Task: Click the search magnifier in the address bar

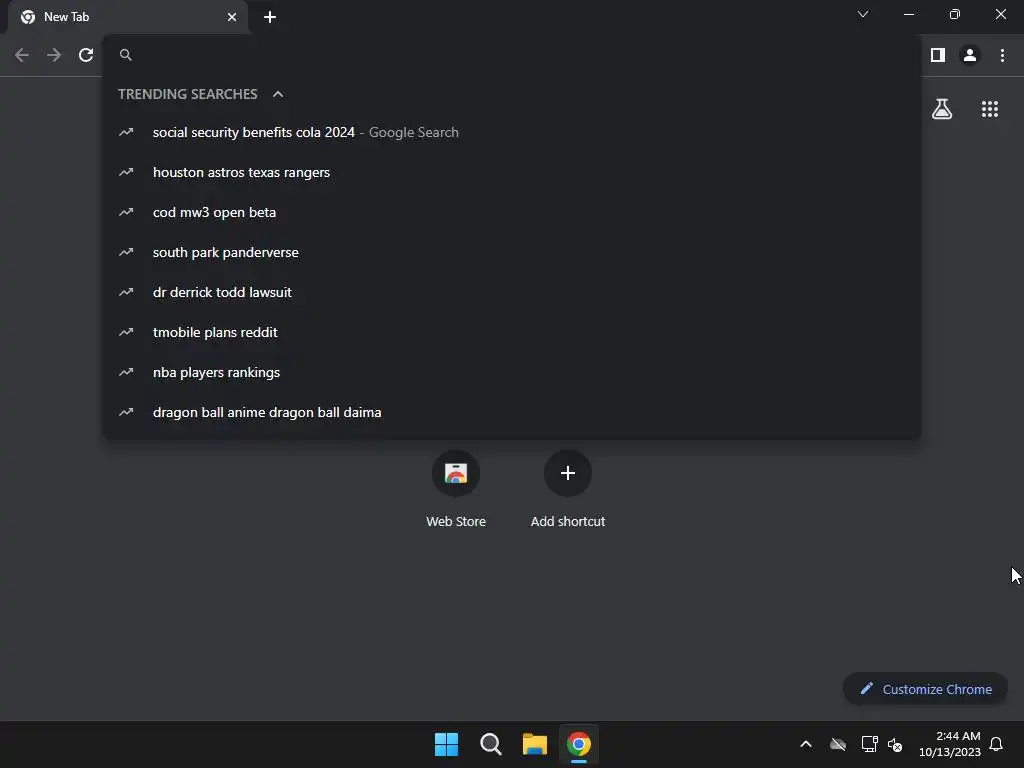Action: click(x=125, y=55)
